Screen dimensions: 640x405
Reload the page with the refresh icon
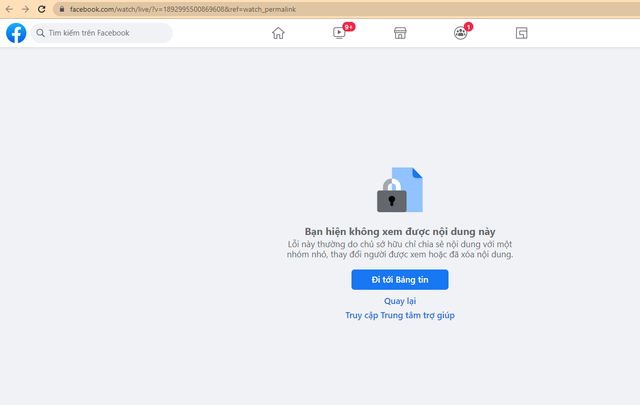tap(41, 8)
